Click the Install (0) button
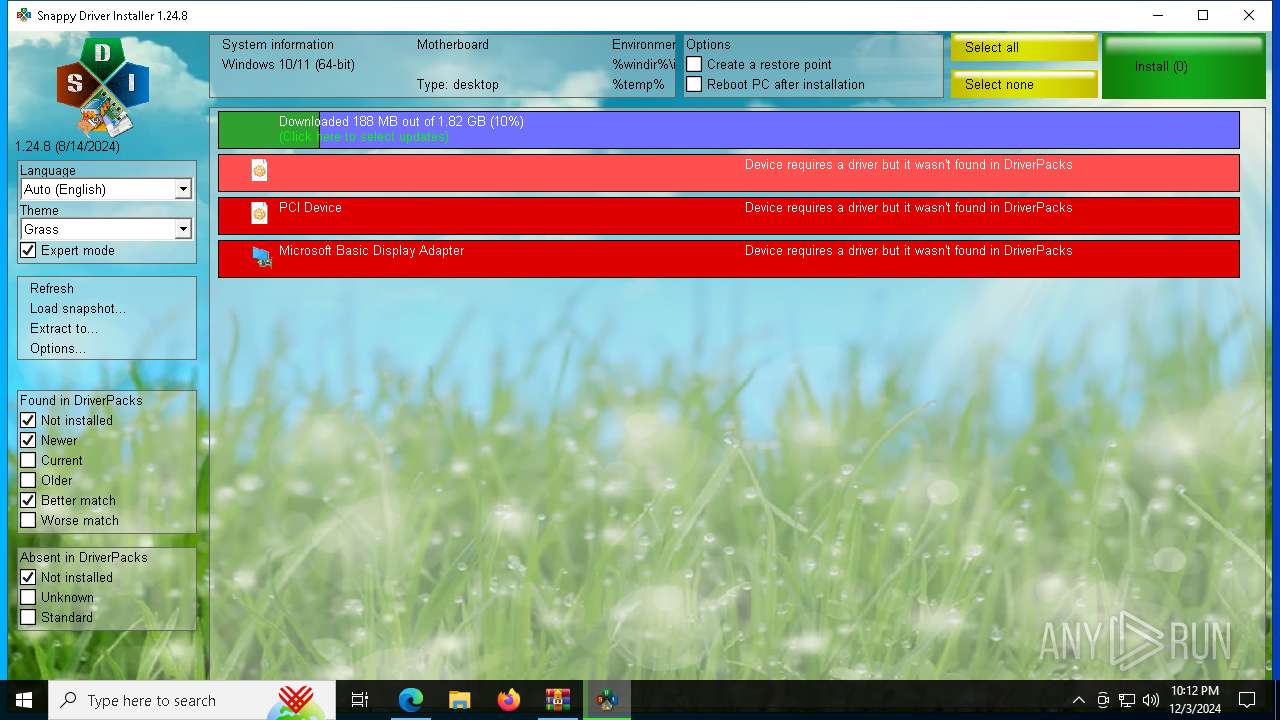The height and width of the screenshot is (720, 1280). pos(1184,66)
